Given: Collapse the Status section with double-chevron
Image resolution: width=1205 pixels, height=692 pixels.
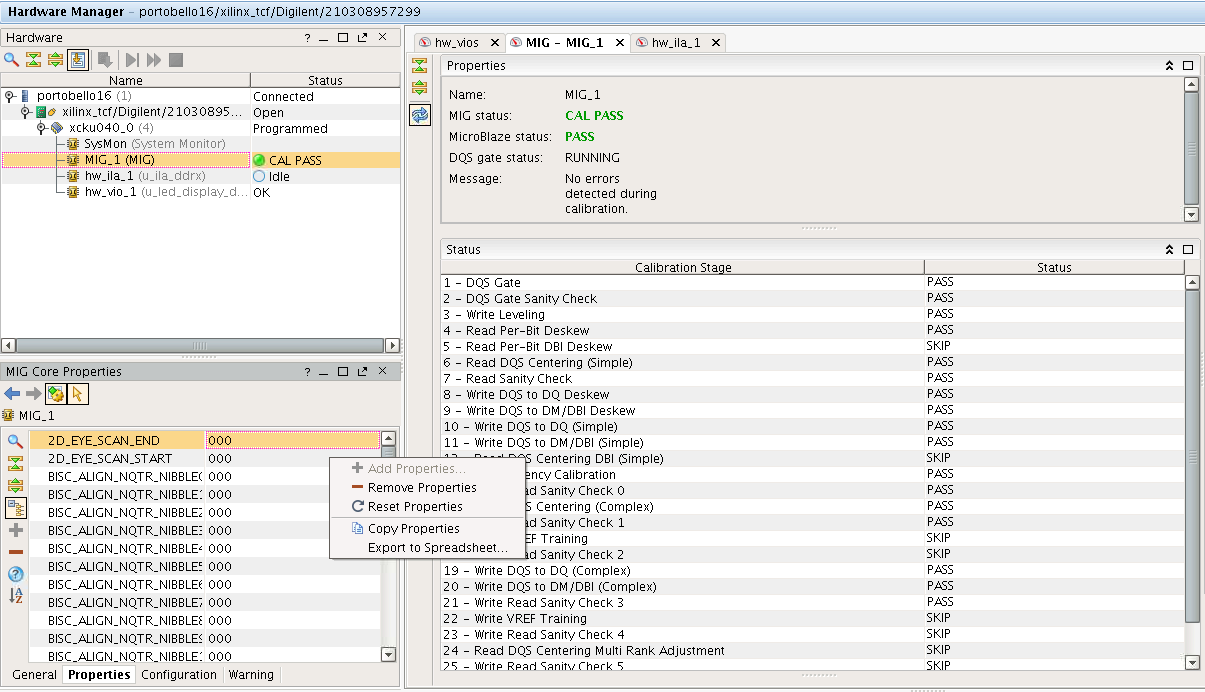Looking at the screenshot, I should tap(1169, 250).
